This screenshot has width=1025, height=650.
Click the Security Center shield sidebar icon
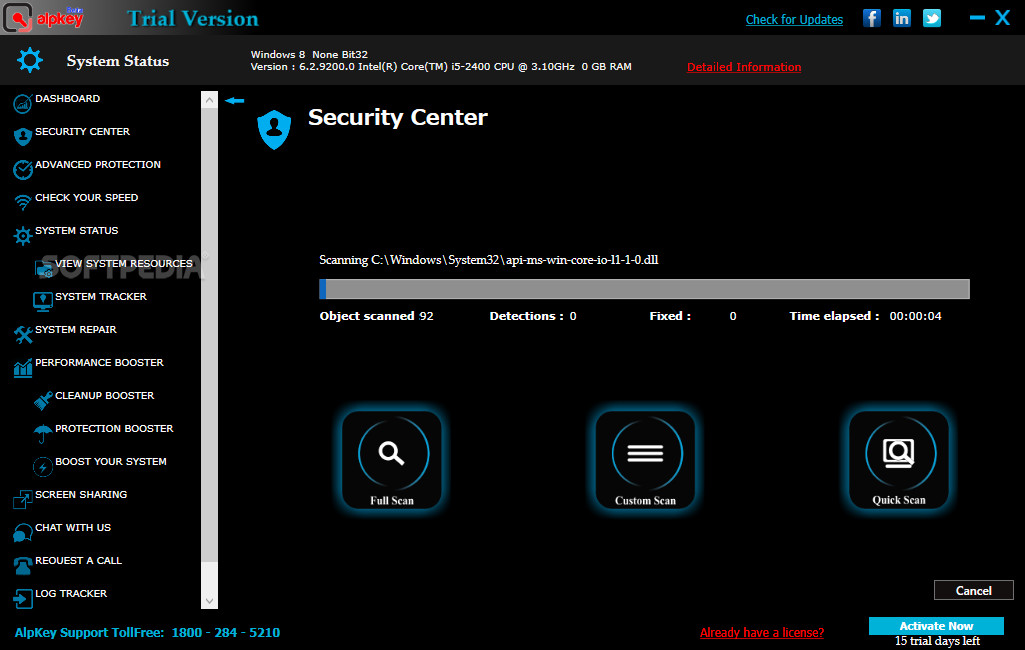23,136
